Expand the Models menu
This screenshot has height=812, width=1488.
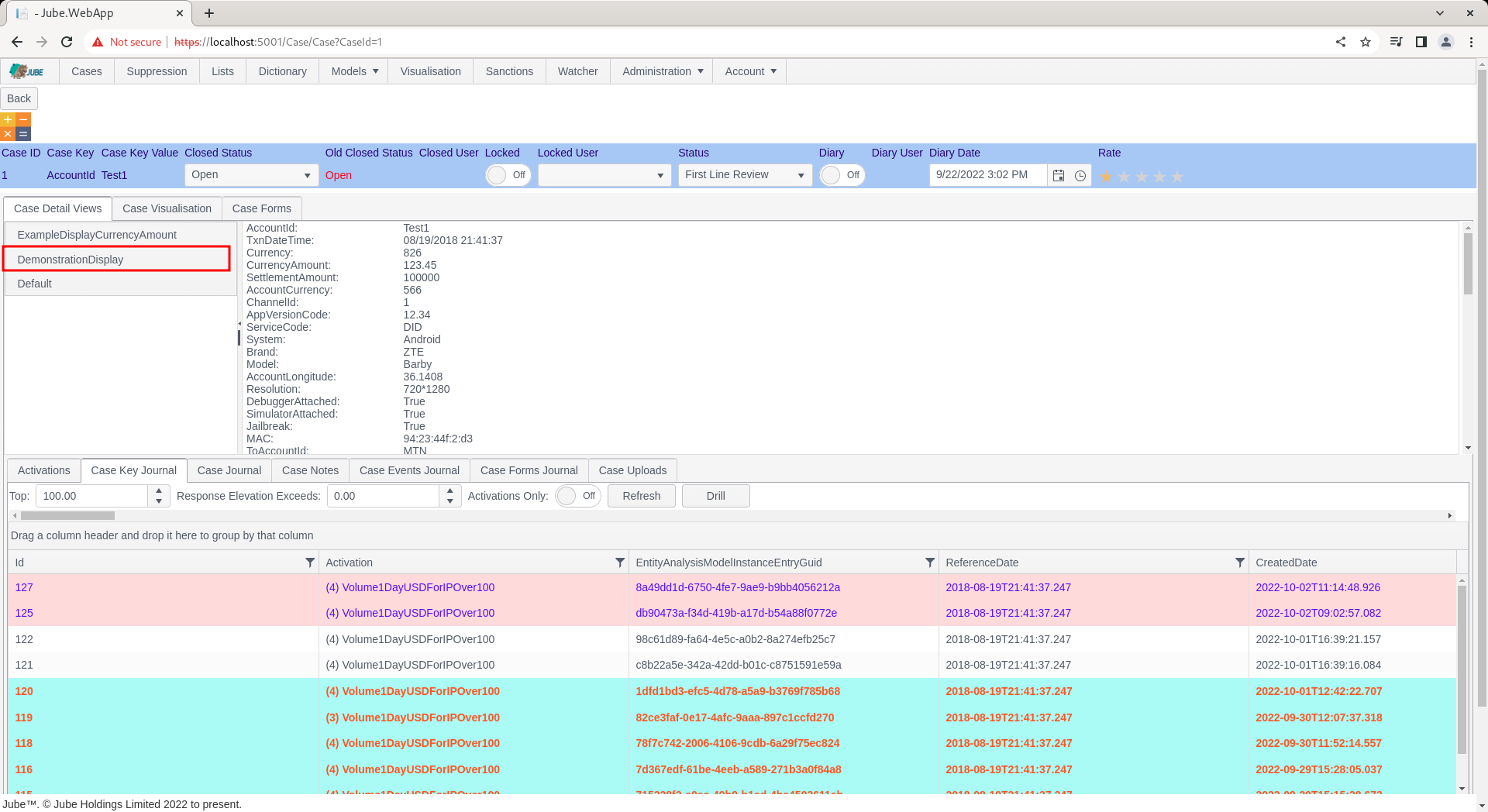coord(354,71)
